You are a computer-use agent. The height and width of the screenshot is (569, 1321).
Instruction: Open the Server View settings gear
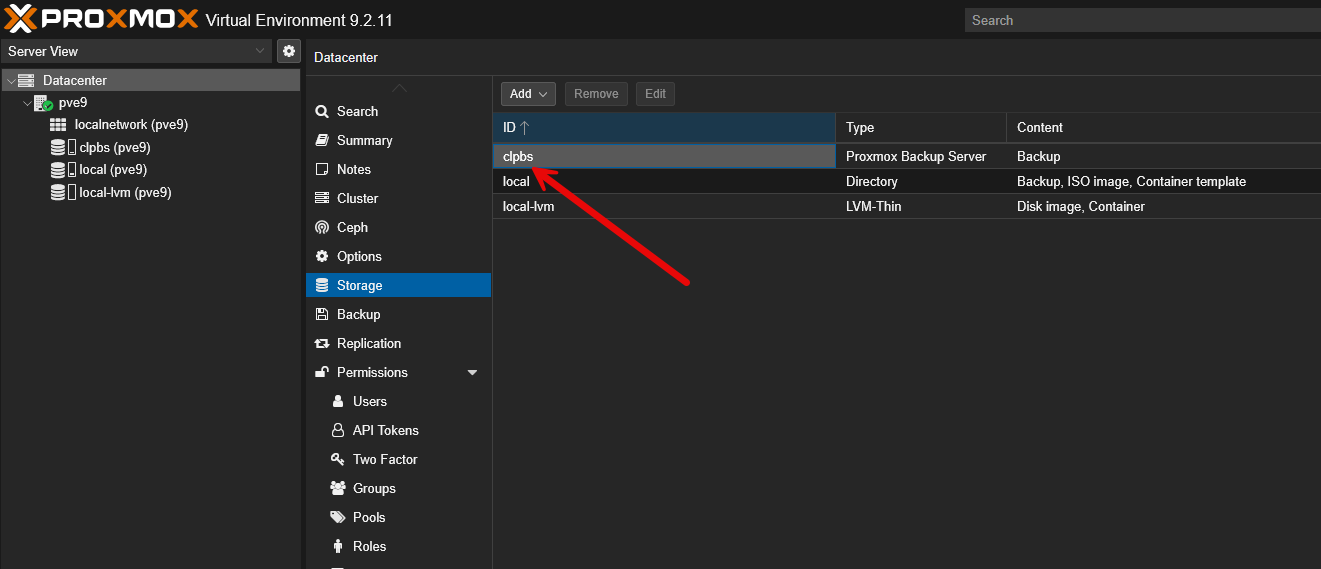[289, 51]
